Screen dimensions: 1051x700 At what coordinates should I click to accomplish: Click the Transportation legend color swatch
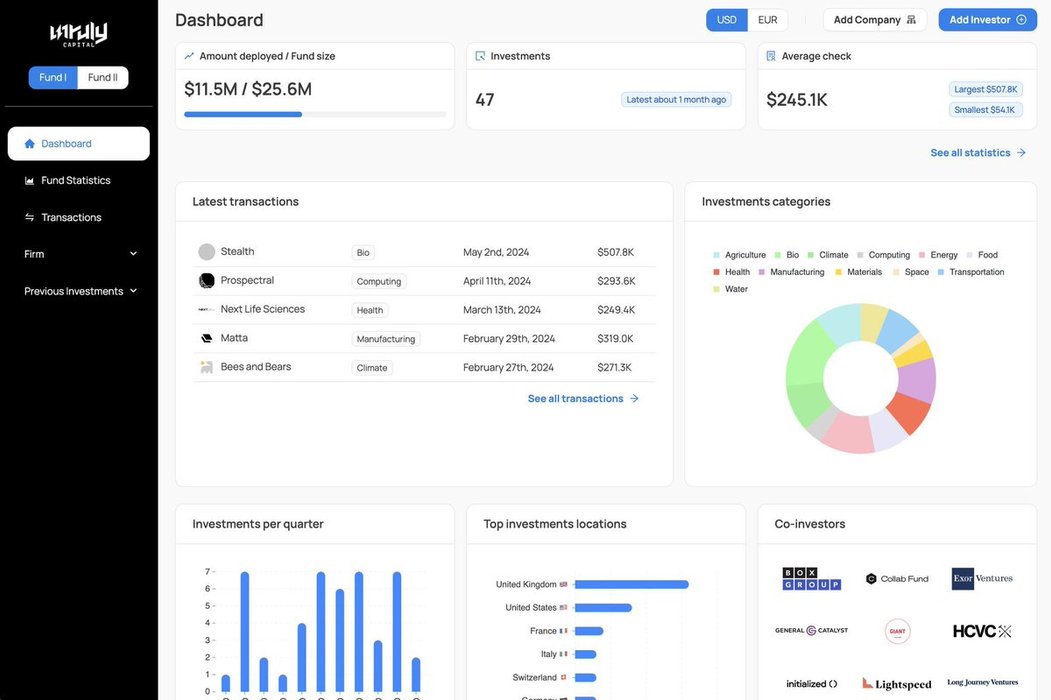pyautogui.click(x=941, y=272)
